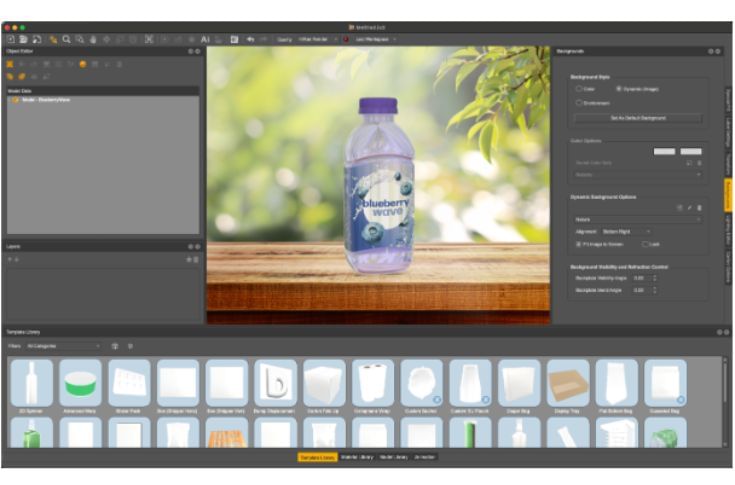
Task: Click the undo arrow icon
Action: point(250,39)
